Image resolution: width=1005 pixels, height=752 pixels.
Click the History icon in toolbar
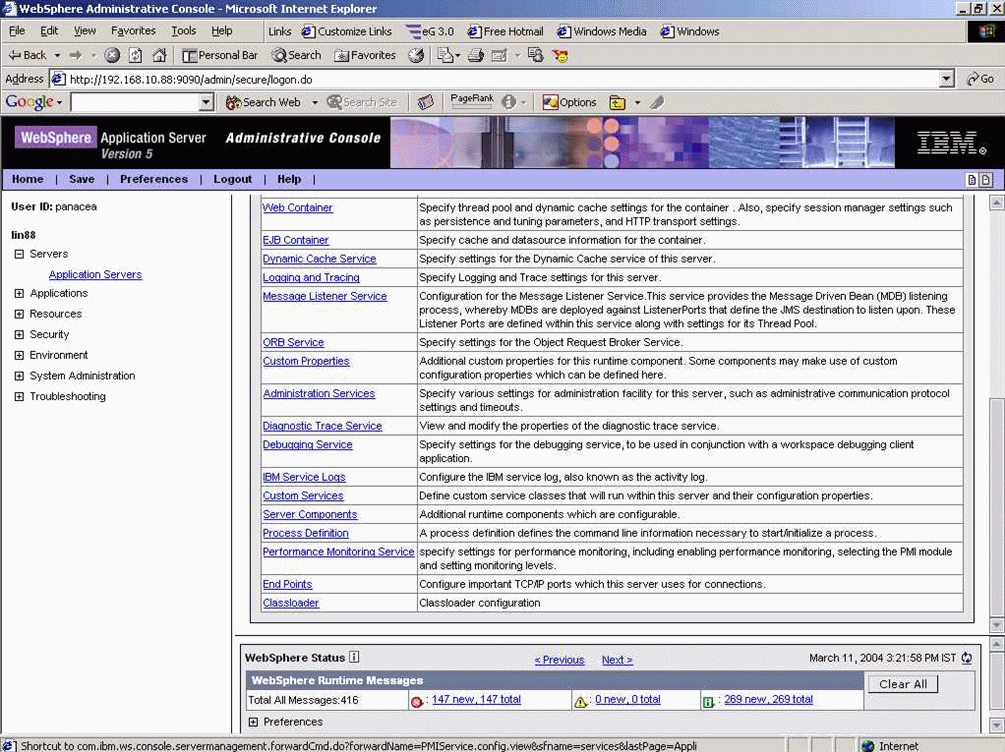[416, 55]
